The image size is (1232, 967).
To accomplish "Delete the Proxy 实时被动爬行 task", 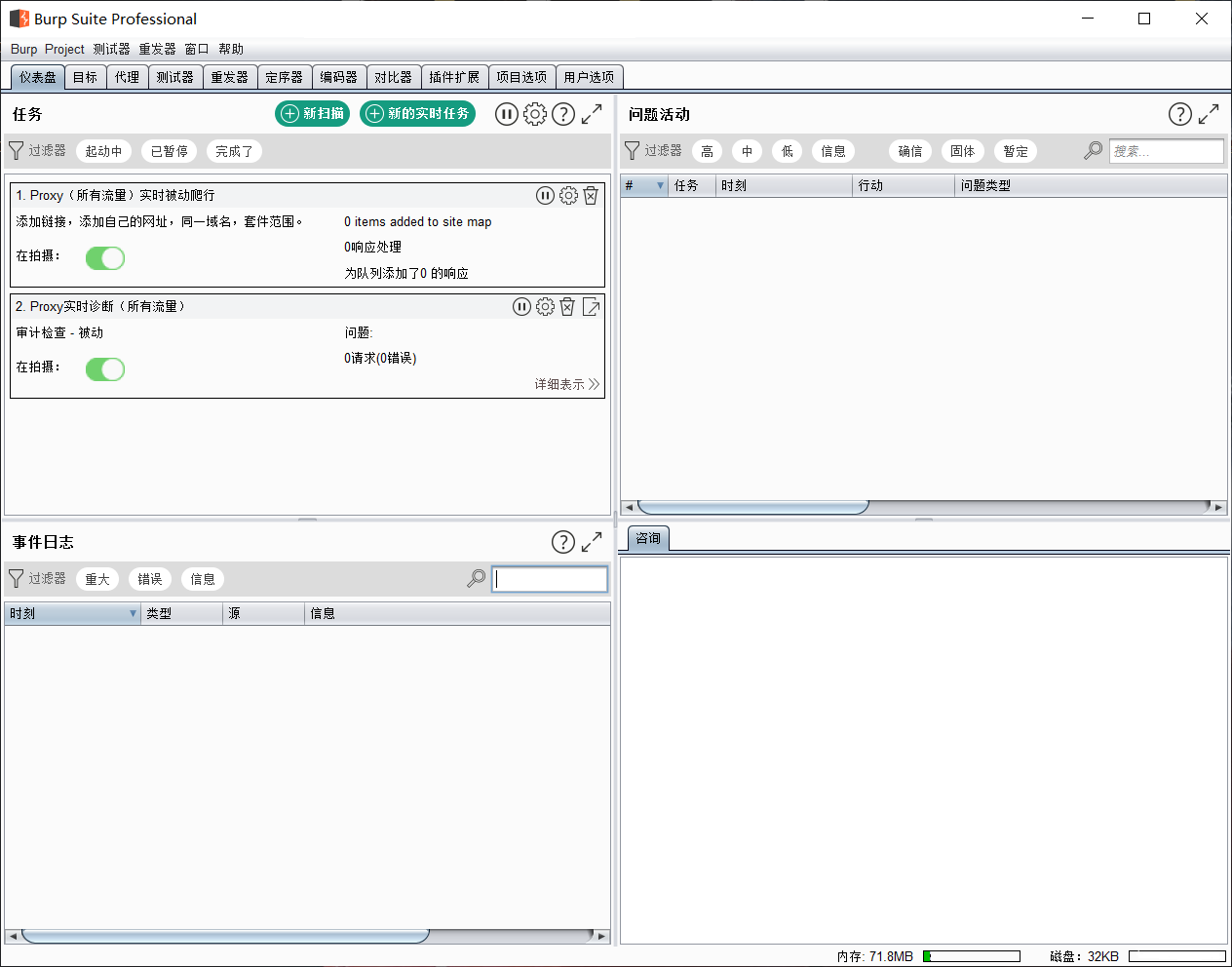I will [x=591, y=195].
